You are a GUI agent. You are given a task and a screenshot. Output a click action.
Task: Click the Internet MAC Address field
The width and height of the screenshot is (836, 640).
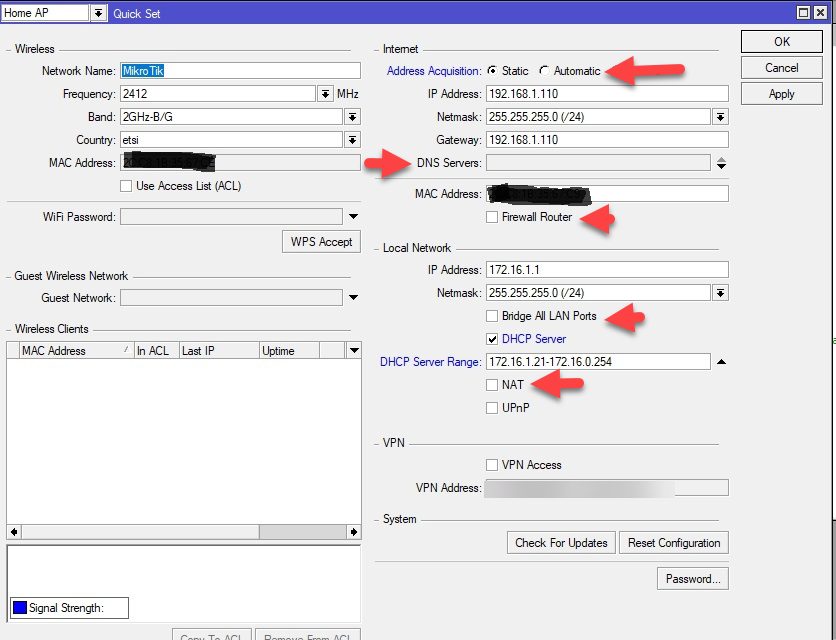(607, 194)
